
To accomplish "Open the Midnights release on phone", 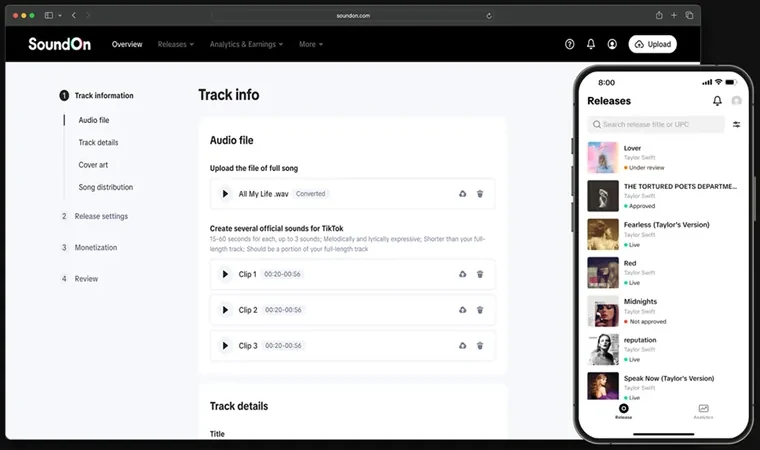I will [x=664, y=311].
